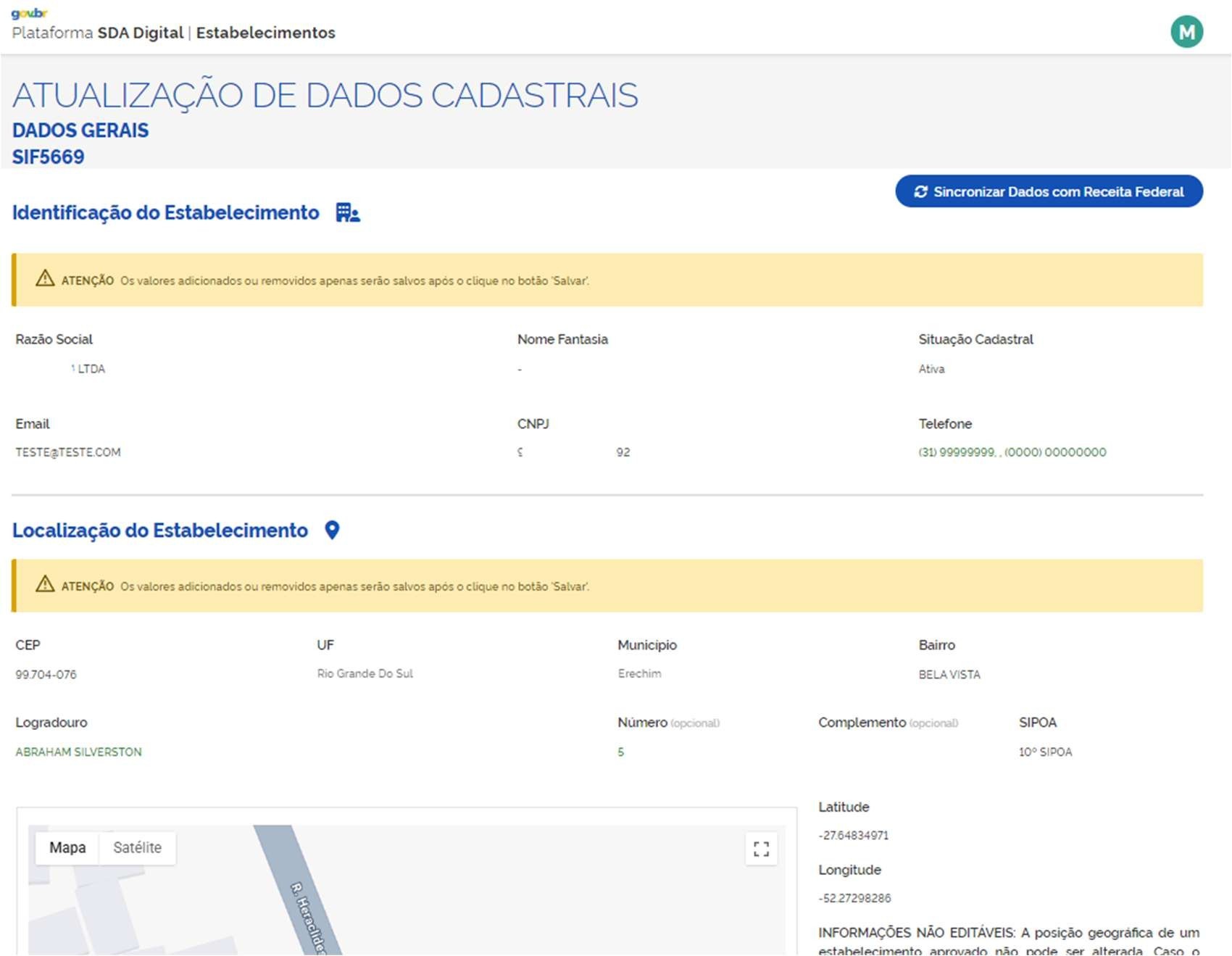Viewport: 1232px width, 956px height.
Task: Click the fullscreen map toggle icon
Action: (x=761, y=849)
